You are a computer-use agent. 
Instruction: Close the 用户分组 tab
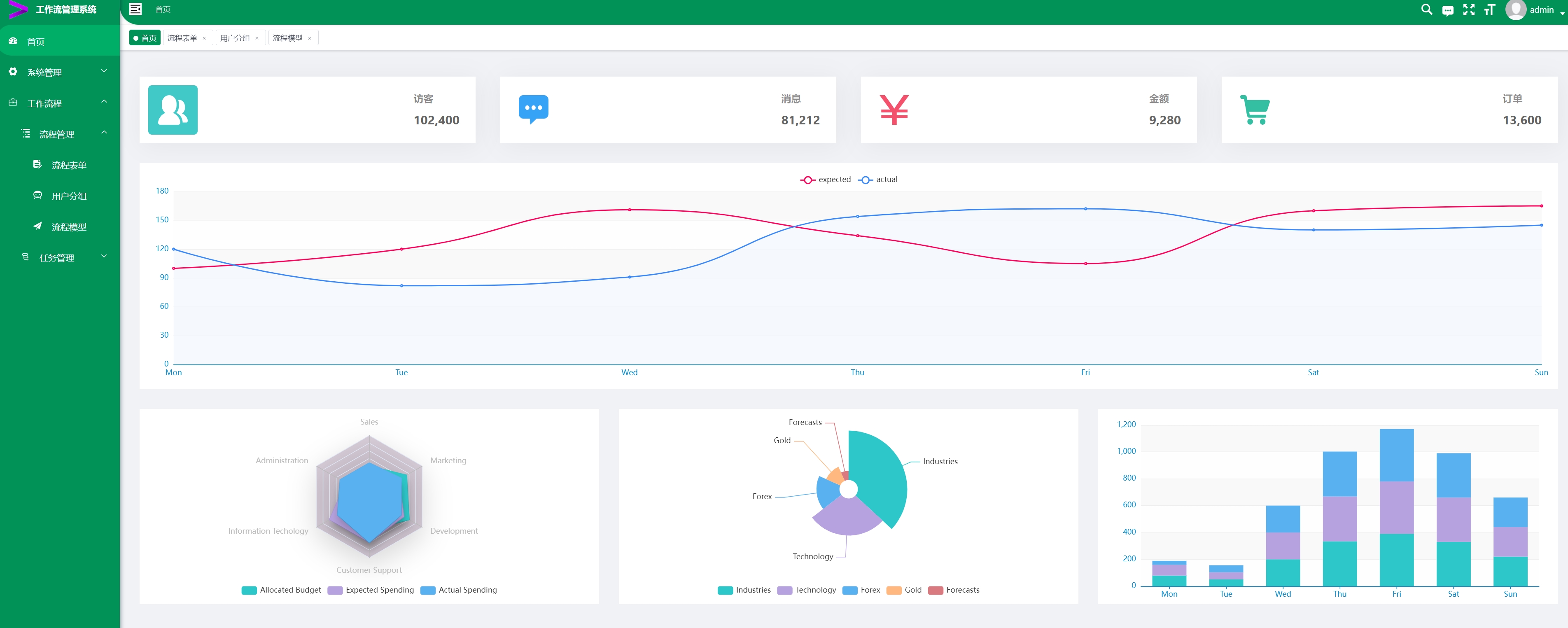257,38
